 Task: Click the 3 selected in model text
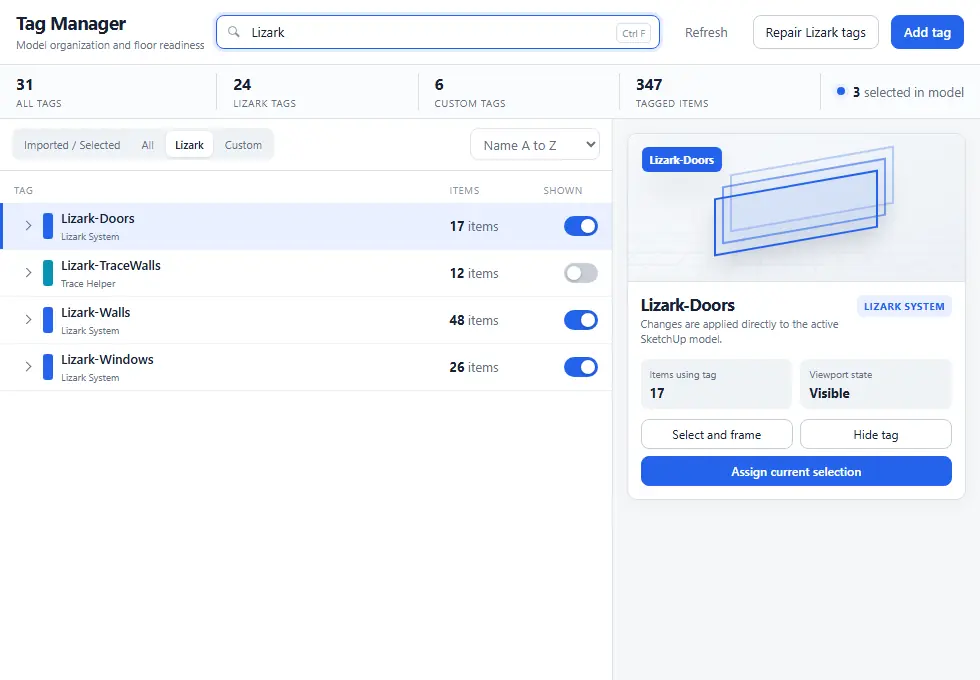click(x=908, y=92)
